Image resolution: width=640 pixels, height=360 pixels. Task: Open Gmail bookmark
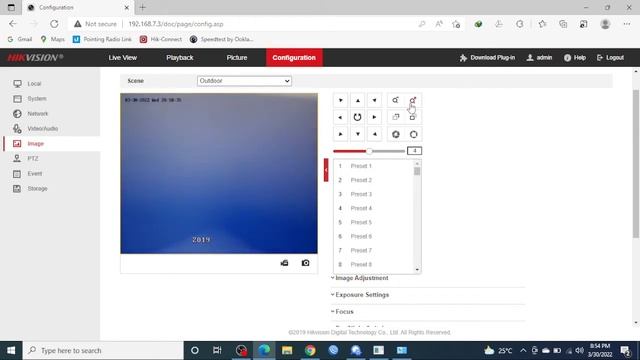[x=20, y=39]
